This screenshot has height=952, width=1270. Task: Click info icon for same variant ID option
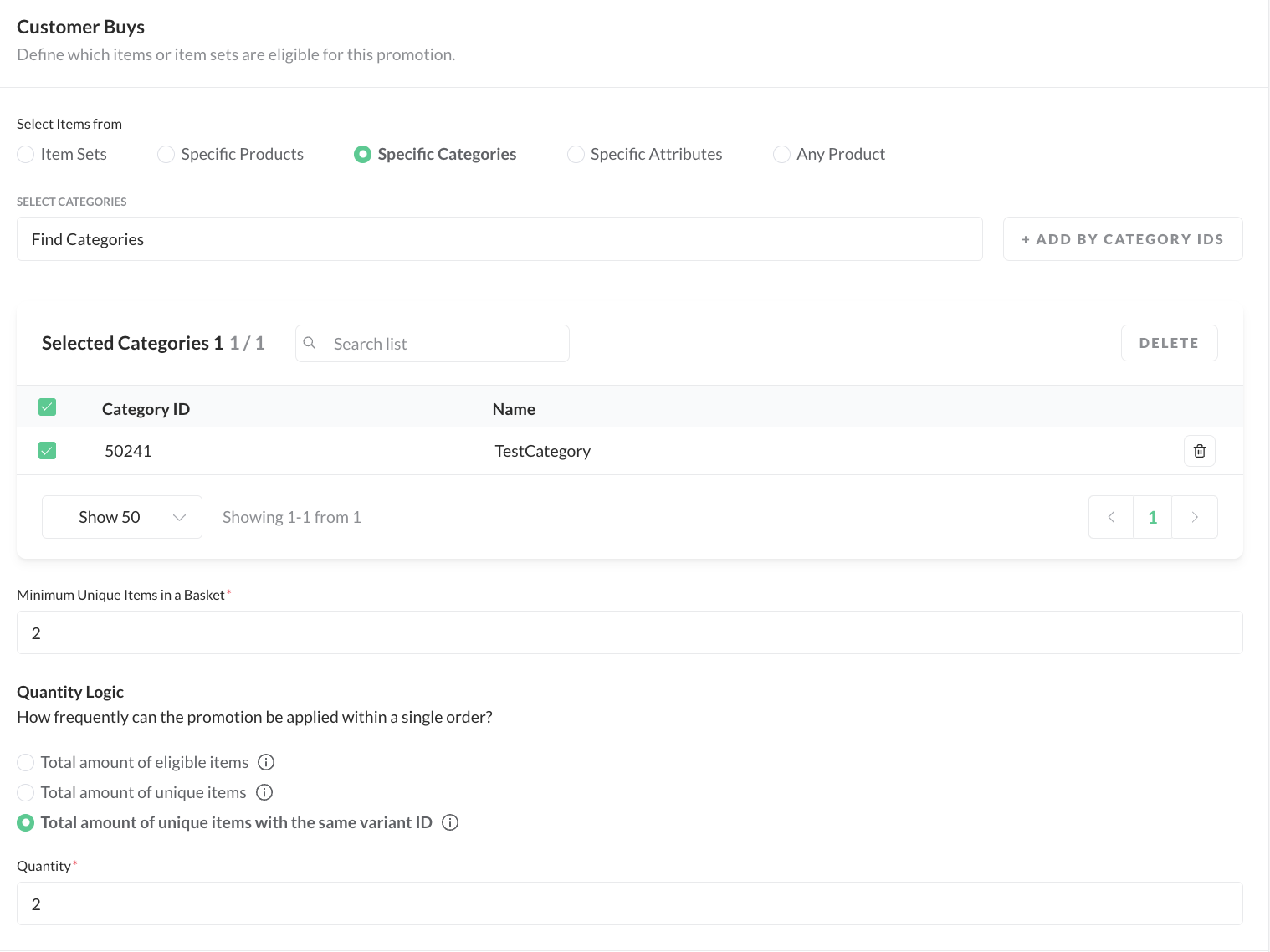point(450,822)
